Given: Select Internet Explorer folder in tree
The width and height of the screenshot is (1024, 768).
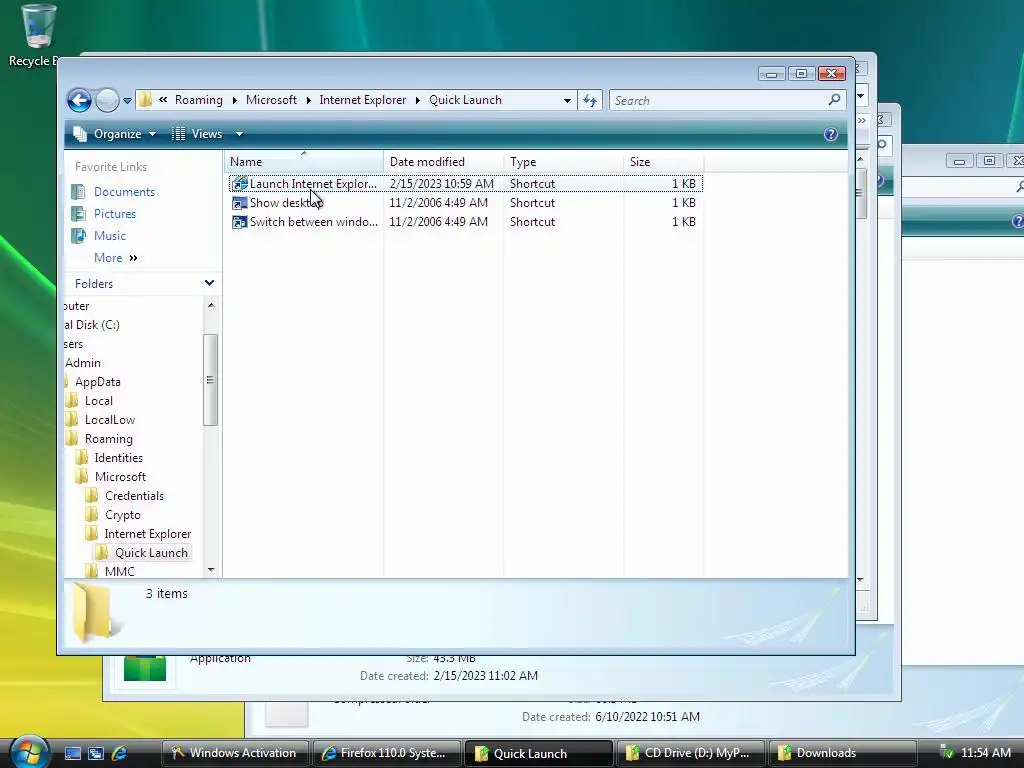Looking at the screenshot, I should [x=147, y=534].
